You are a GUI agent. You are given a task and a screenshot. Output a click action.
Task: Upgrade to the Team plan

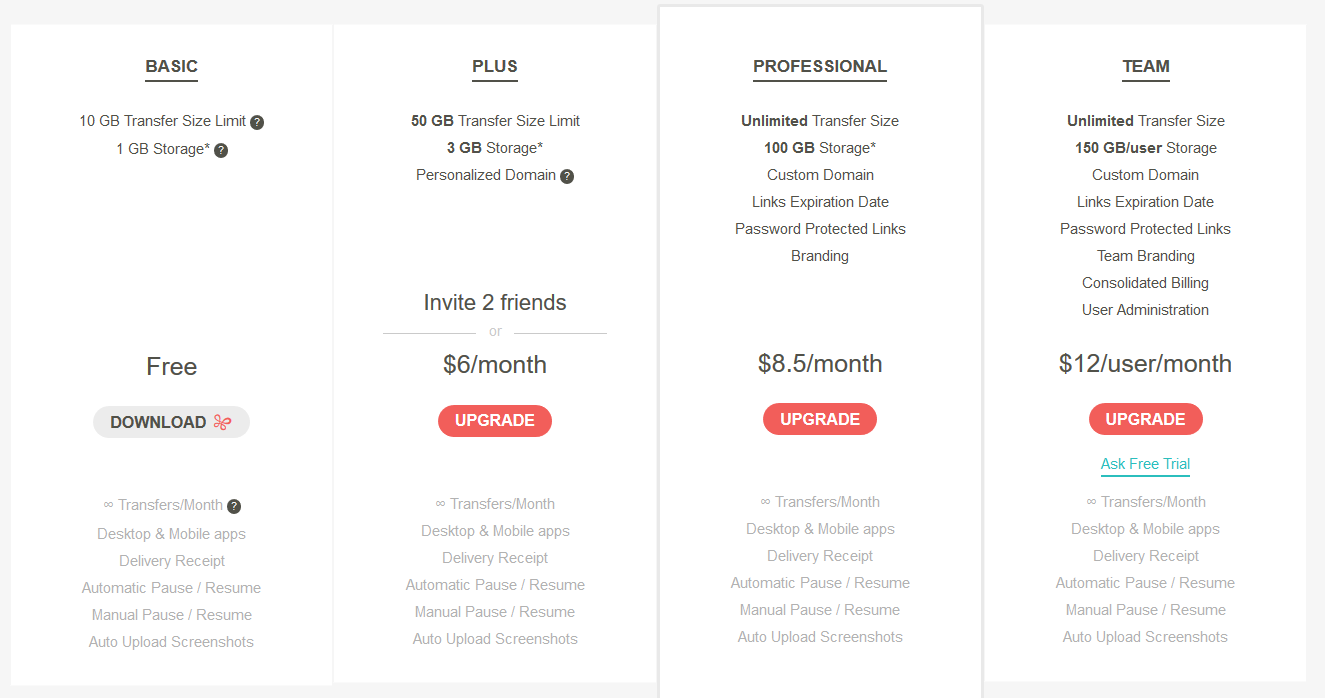(x=1145, y=419)
